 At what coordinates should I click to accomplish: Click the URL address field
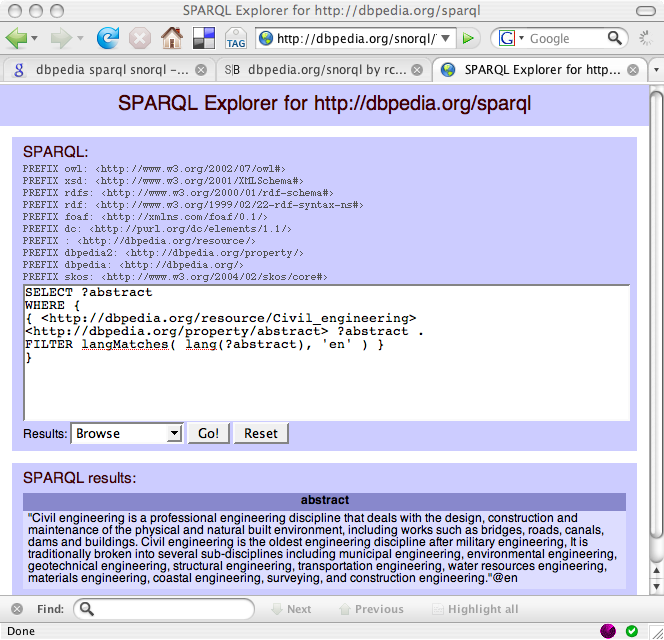pyautogui.click(x=356, y=39)
